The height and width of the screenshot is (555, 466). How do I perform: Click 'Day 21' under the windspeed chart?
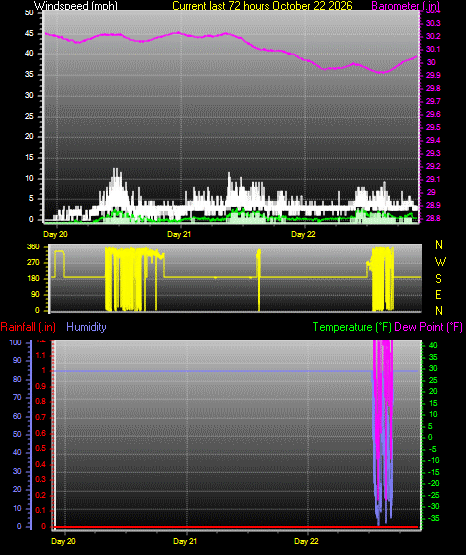179,234
